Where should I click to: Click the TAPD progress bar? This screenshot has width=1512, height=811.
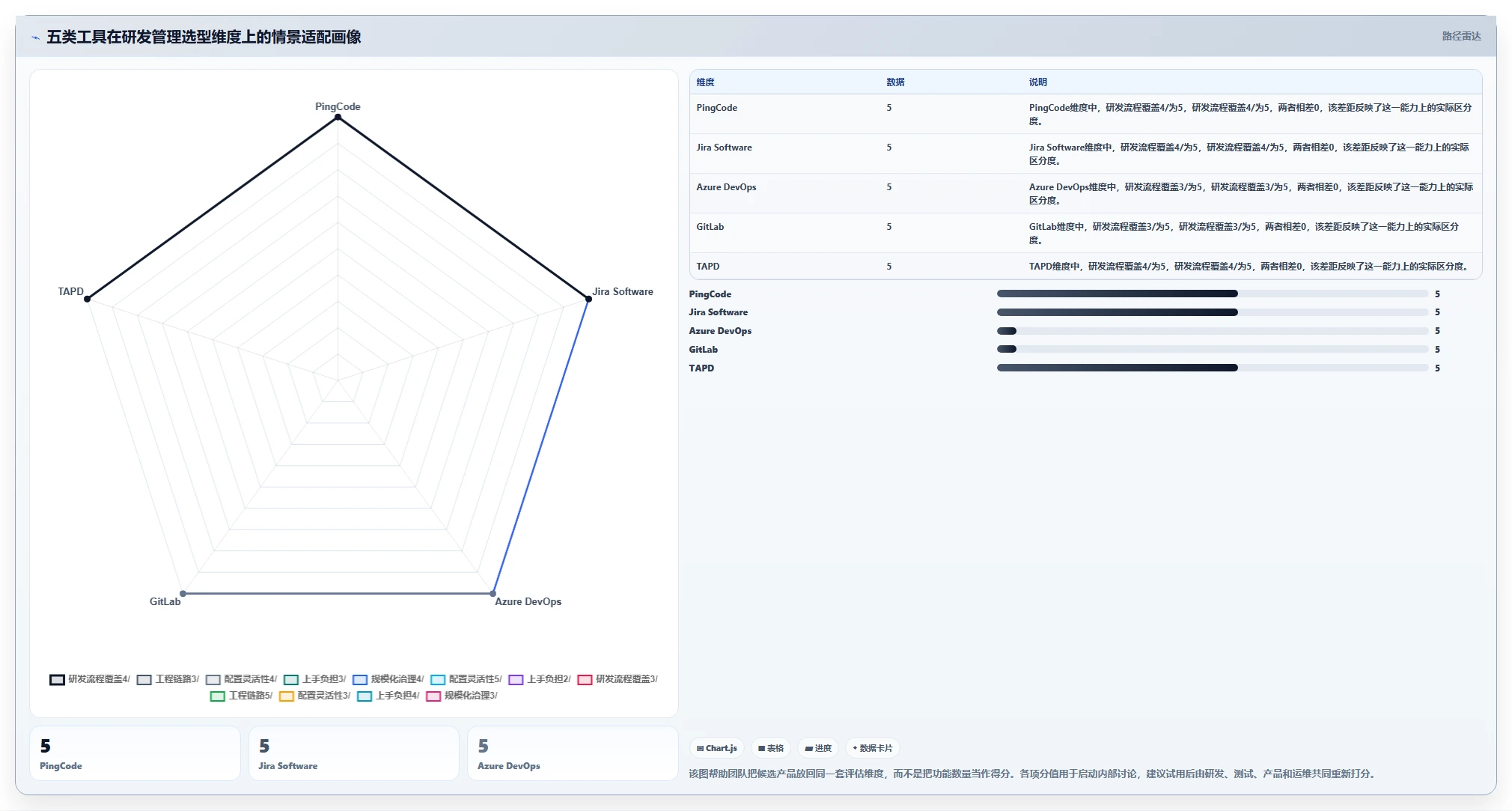1213,368
